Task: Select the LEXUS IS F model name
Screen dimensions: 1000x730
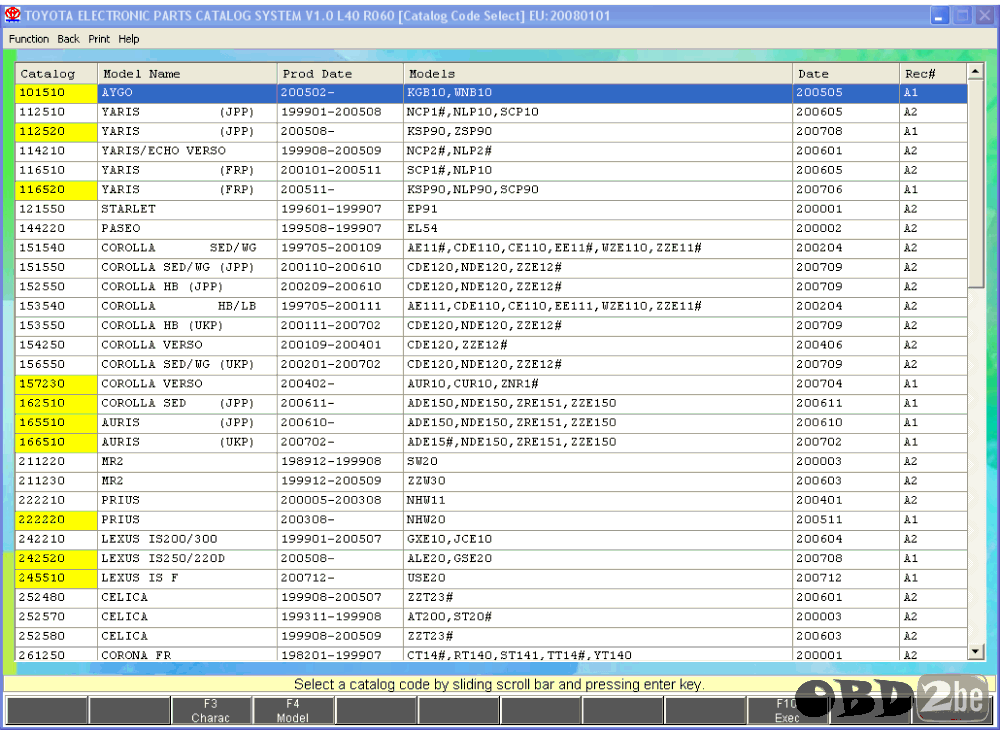Action: (188, 578)
